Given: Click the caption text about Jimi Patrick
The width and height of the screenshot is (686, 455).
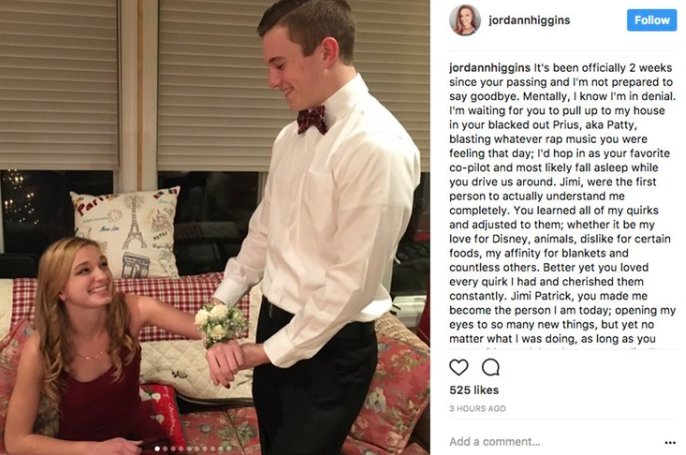Looking at the screenshot, I should coord(563,203).
